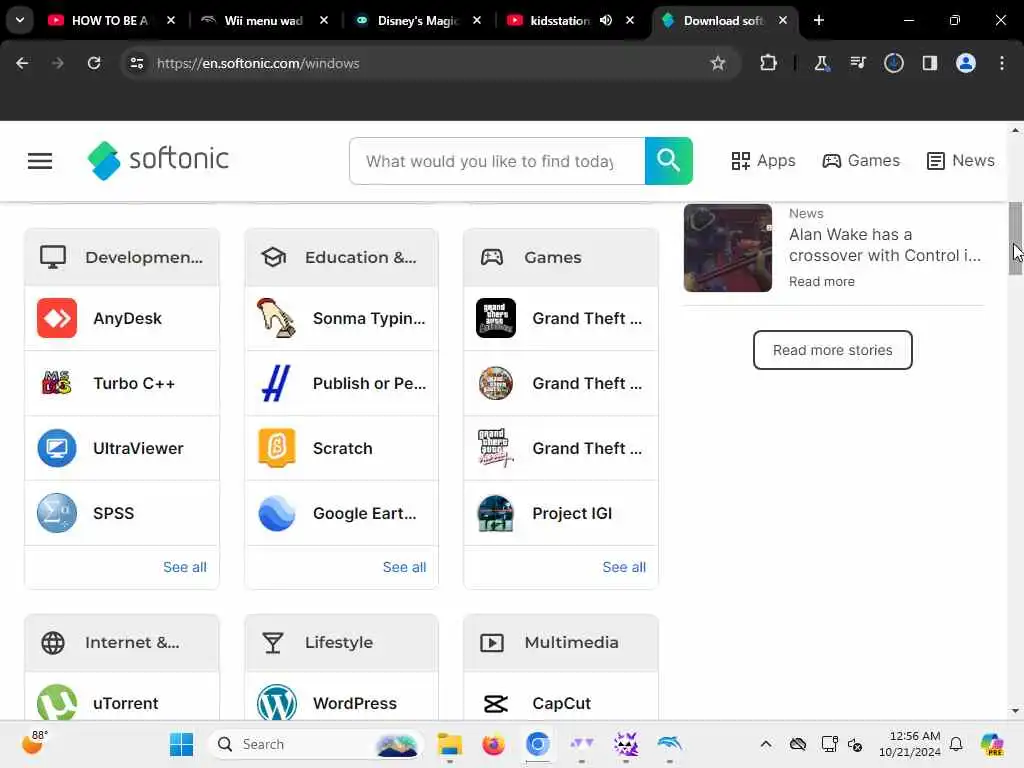1024x768 pixels.
Task: Open the Turbo C++ app icon
Action: pyautogui.click(x=57, y=383)
